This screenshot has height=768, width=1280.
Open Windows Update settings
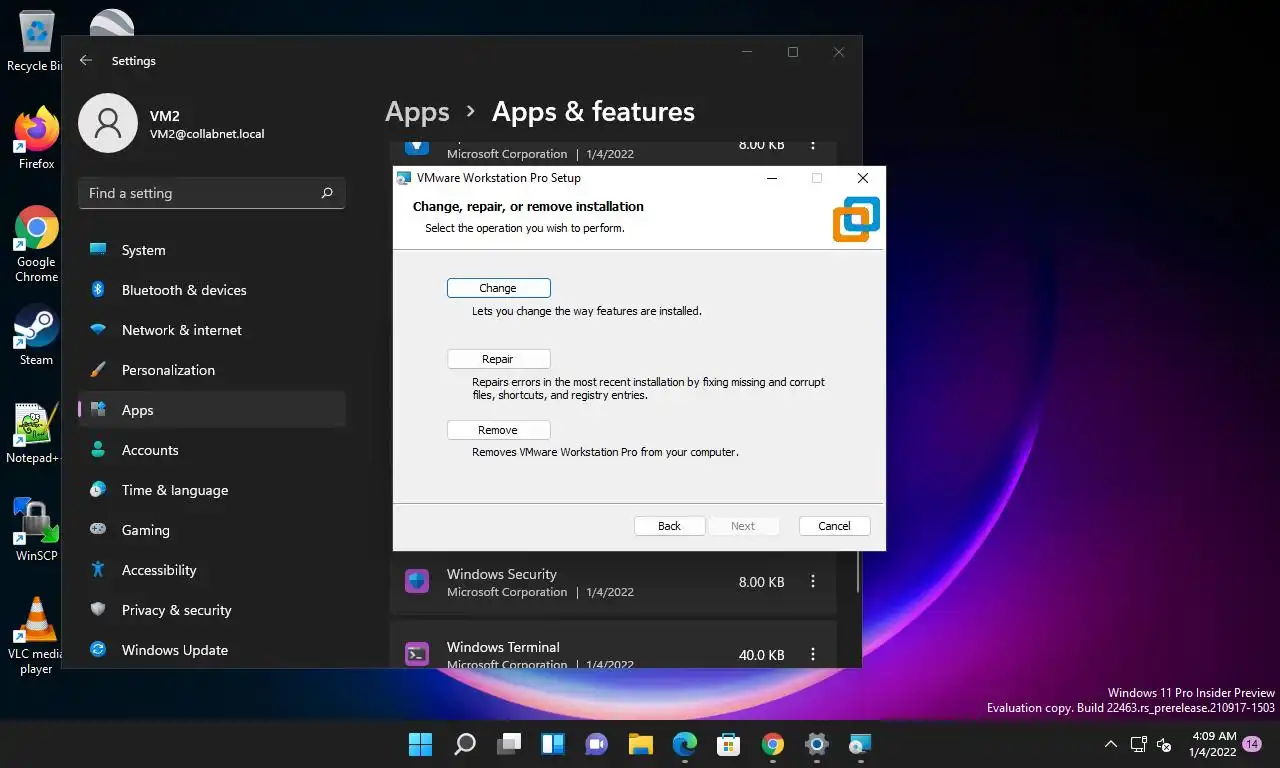coord(212,650)
